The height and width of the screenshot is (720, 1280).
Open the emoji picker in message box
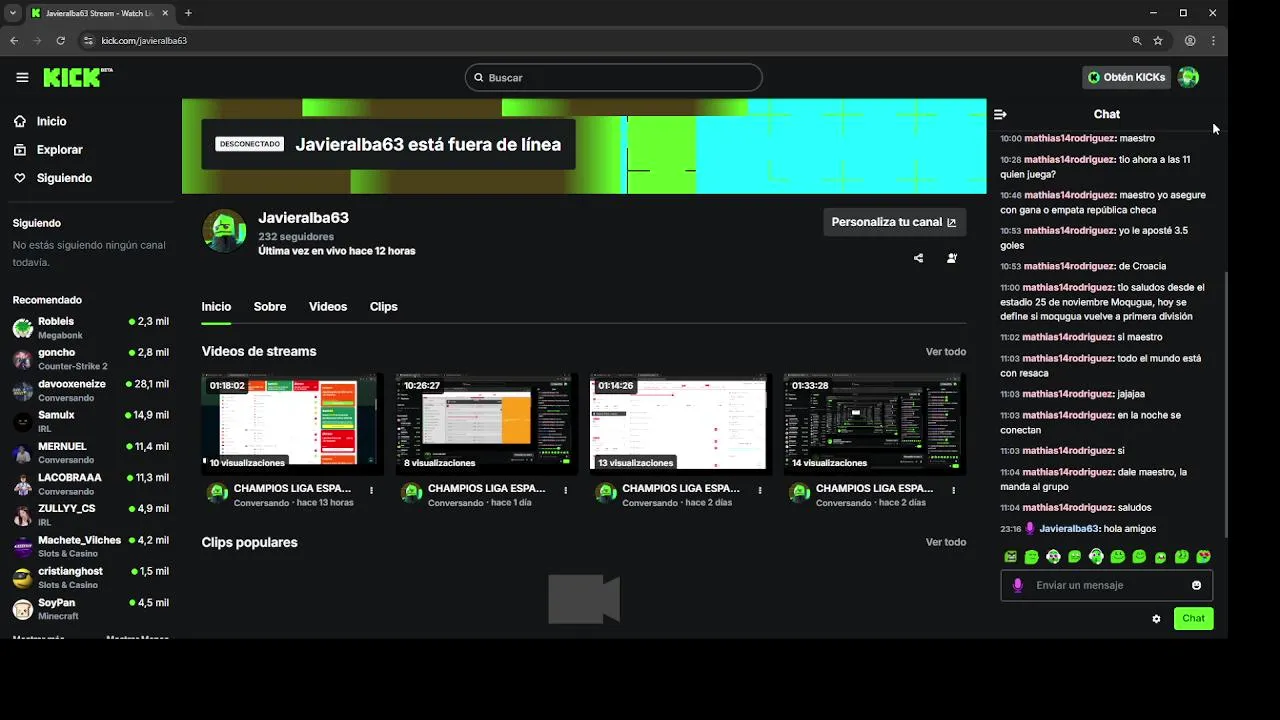click(1196, 585)
